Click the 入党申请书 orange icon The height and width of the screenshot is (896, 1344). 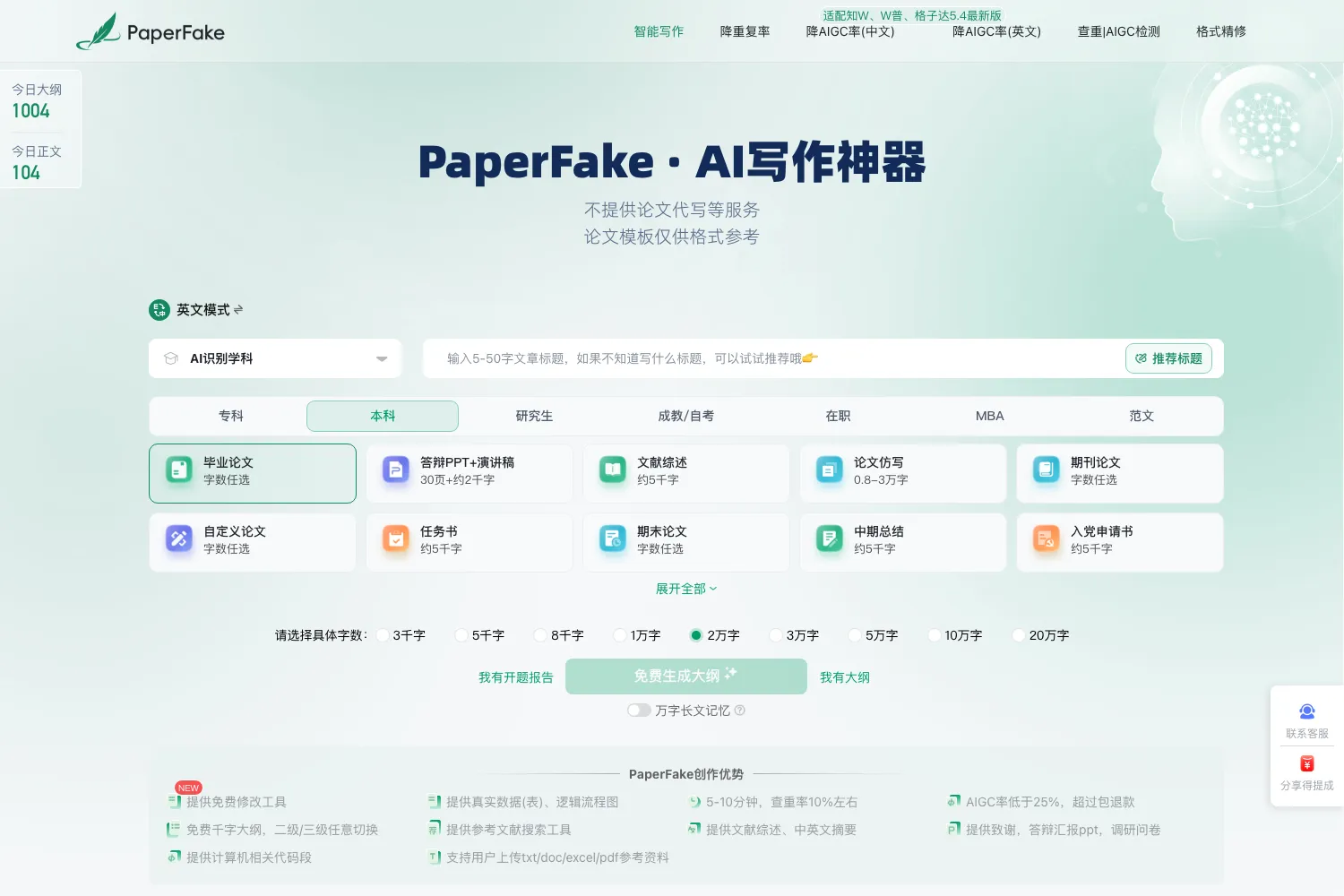[1047, 538]
